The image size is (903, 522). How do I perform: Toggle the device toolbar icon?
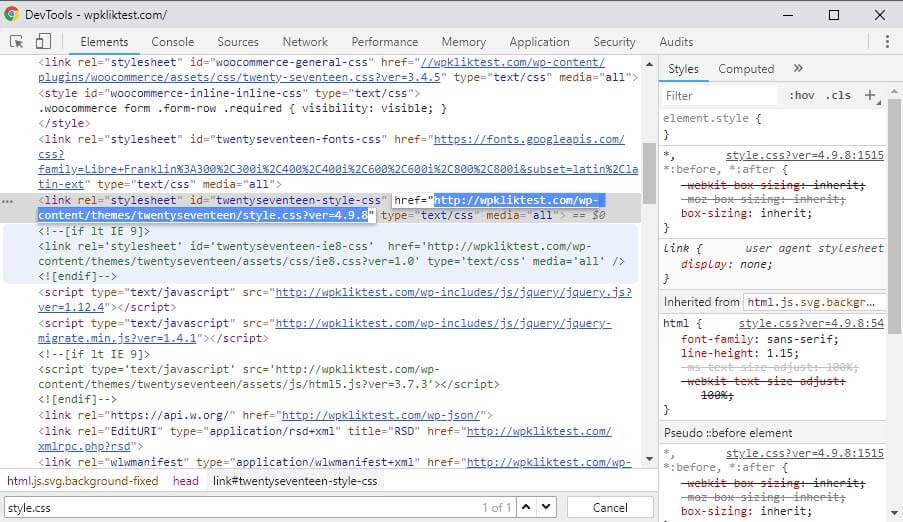43,41
